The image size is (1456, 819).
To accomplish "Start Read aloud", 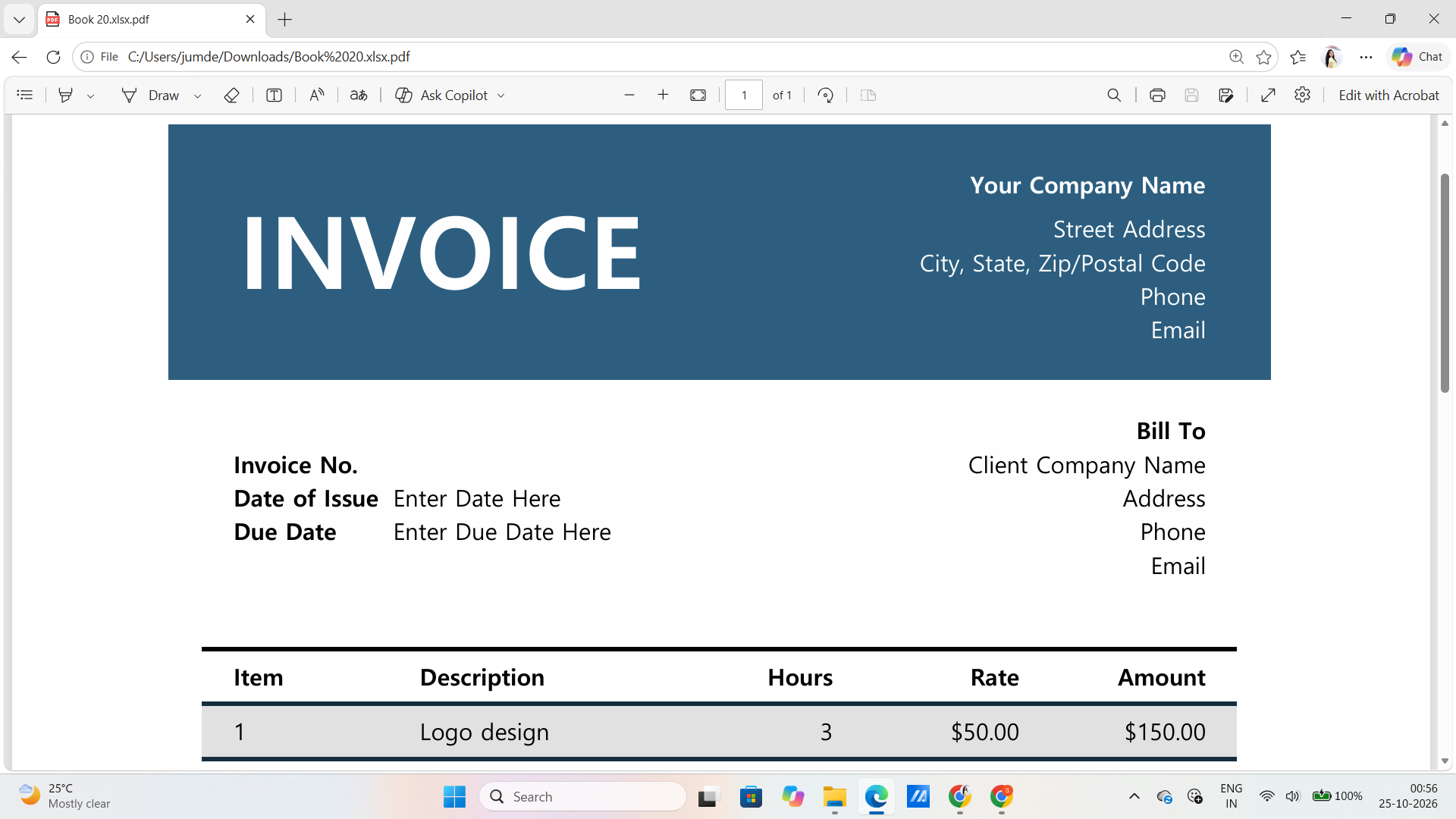I will pyautogui.click(x=317, y=96).
